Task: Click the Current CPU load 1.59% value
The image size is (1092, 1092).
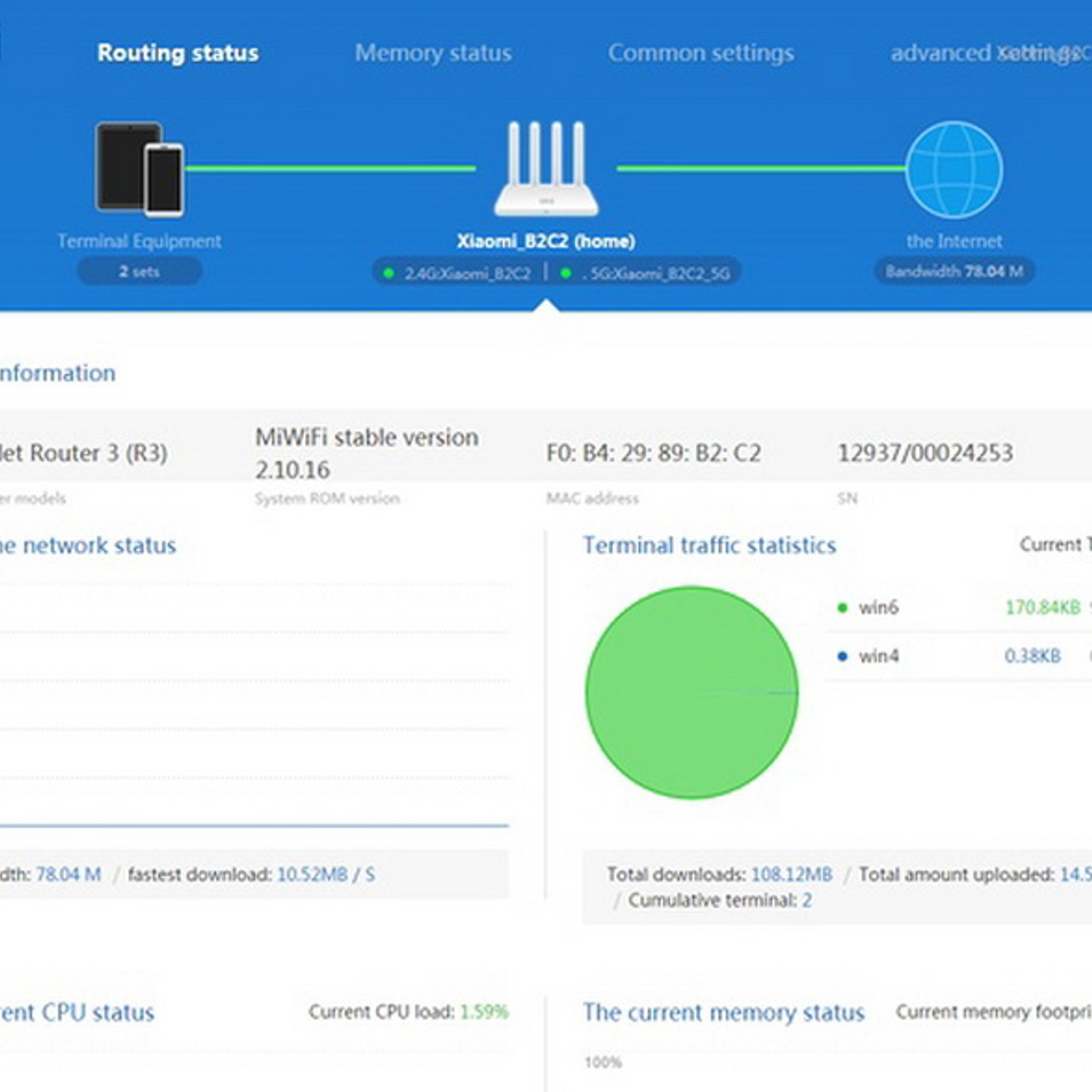Action: (484, 1012)
